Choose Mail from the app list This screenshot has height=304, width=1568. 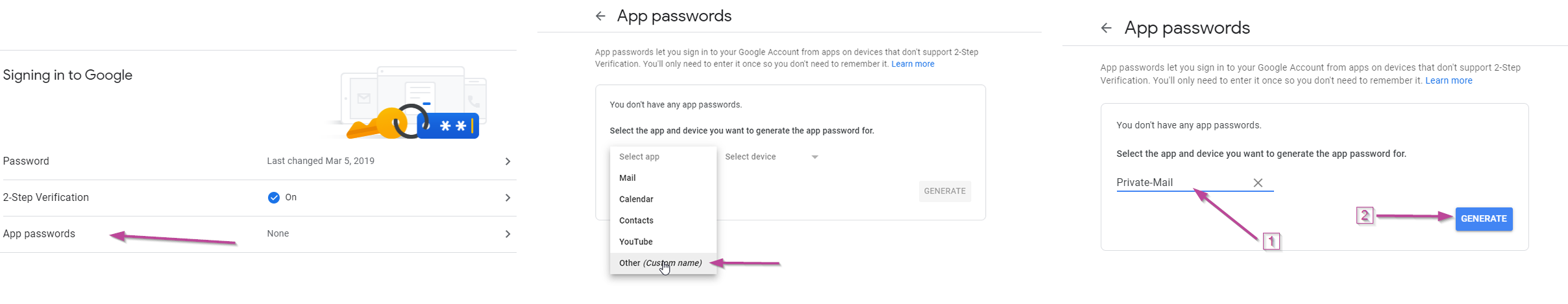(x=628, y=178)
